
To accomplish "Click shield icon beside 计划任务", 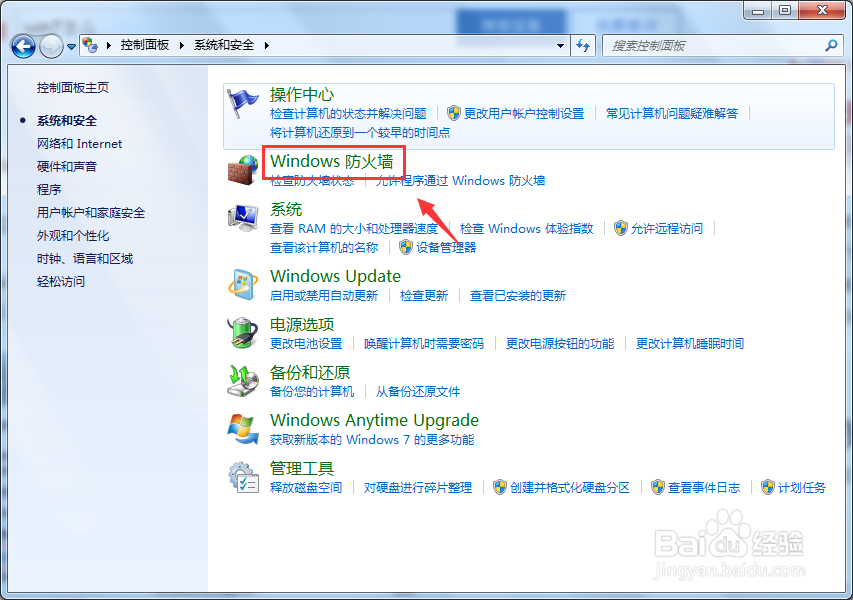I will (768, 487).
